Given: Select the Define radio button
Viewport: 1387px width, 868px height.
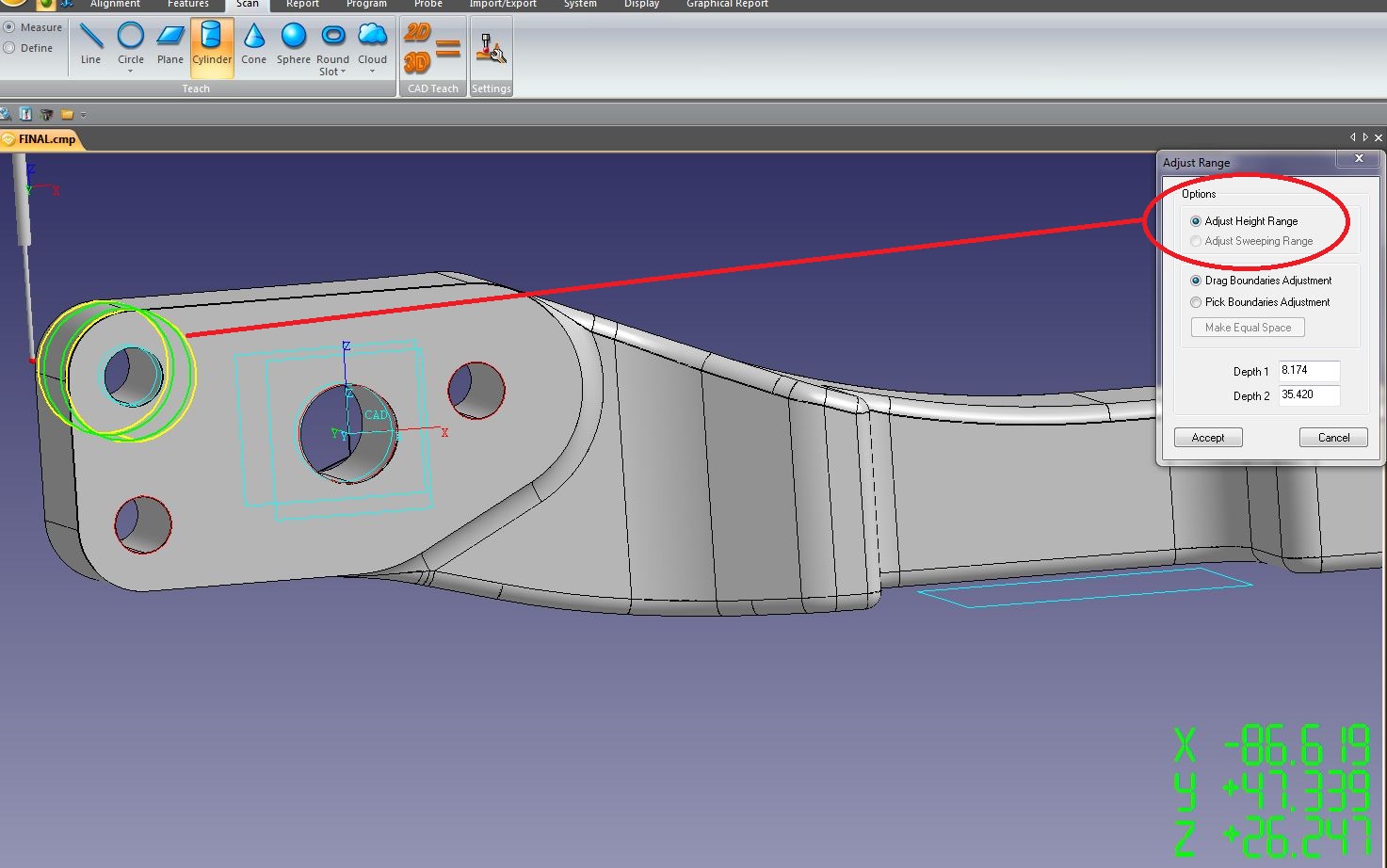Looking at the screenshot, I should (x=10, y=48).
